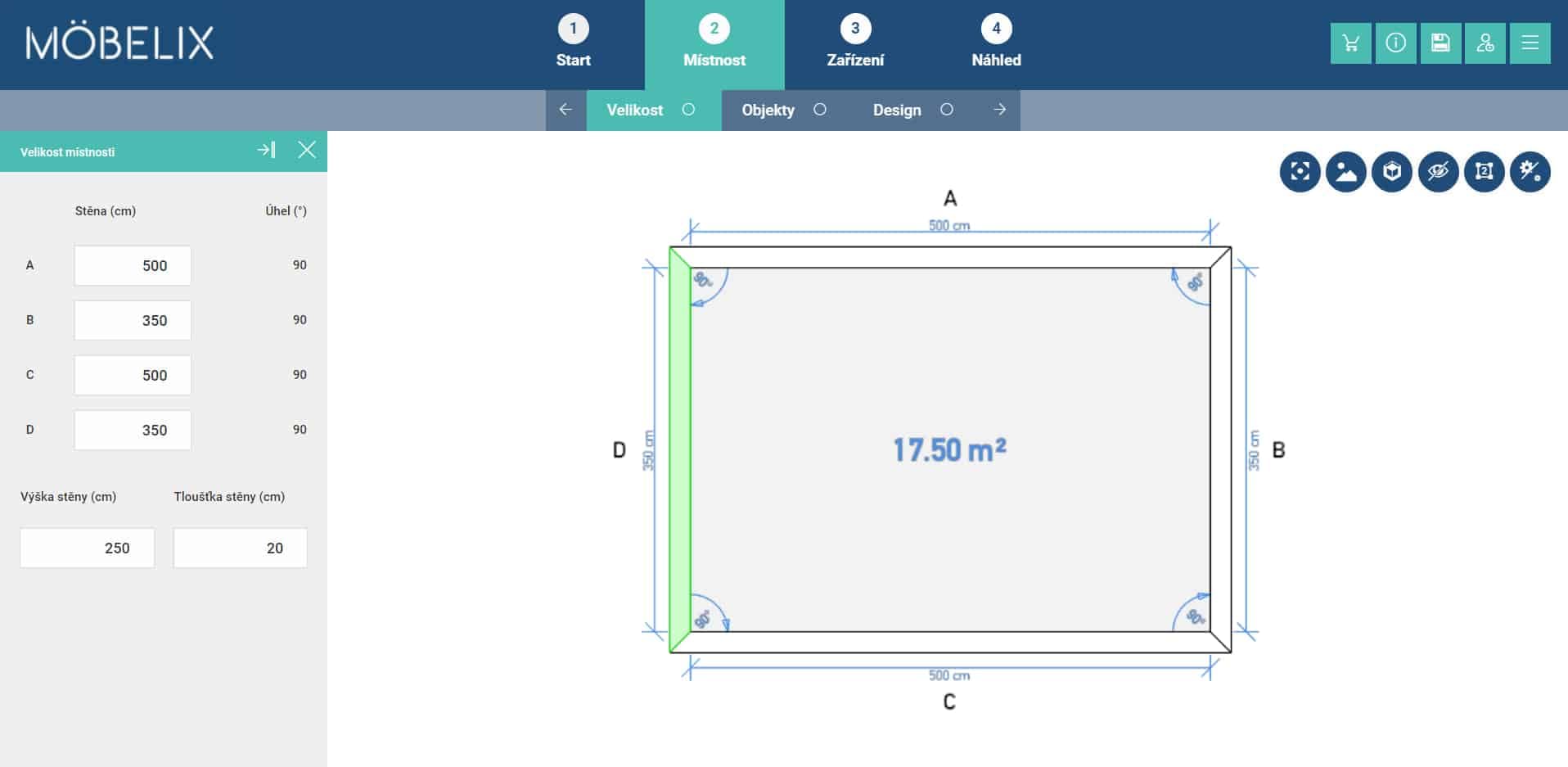Screen dimensions: 1568x767
Task: Center the room view with focus icon
Action: click(x=1300, y=172)
